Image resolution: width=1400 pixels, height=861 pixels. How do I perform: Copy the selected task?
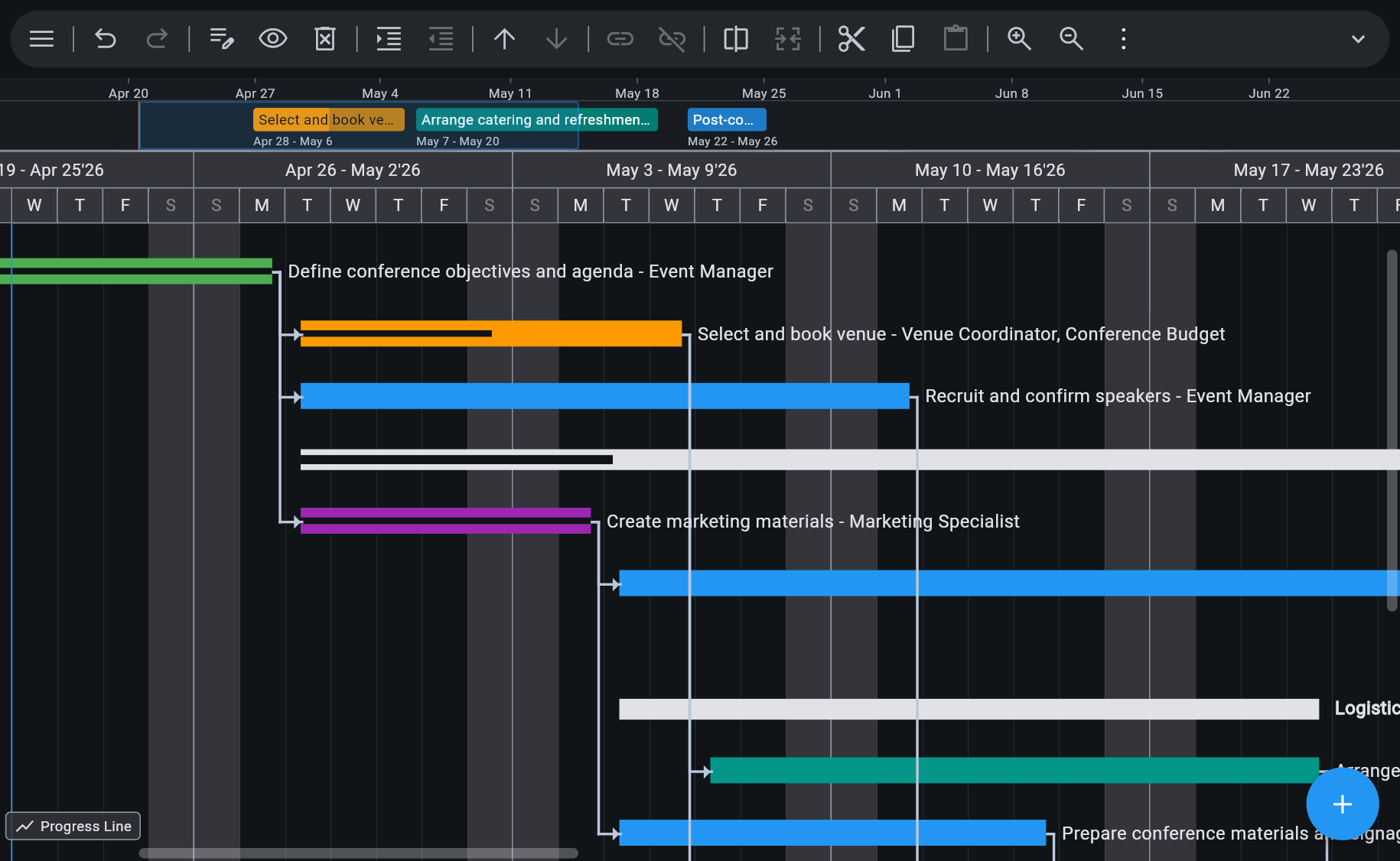point(903,38)
